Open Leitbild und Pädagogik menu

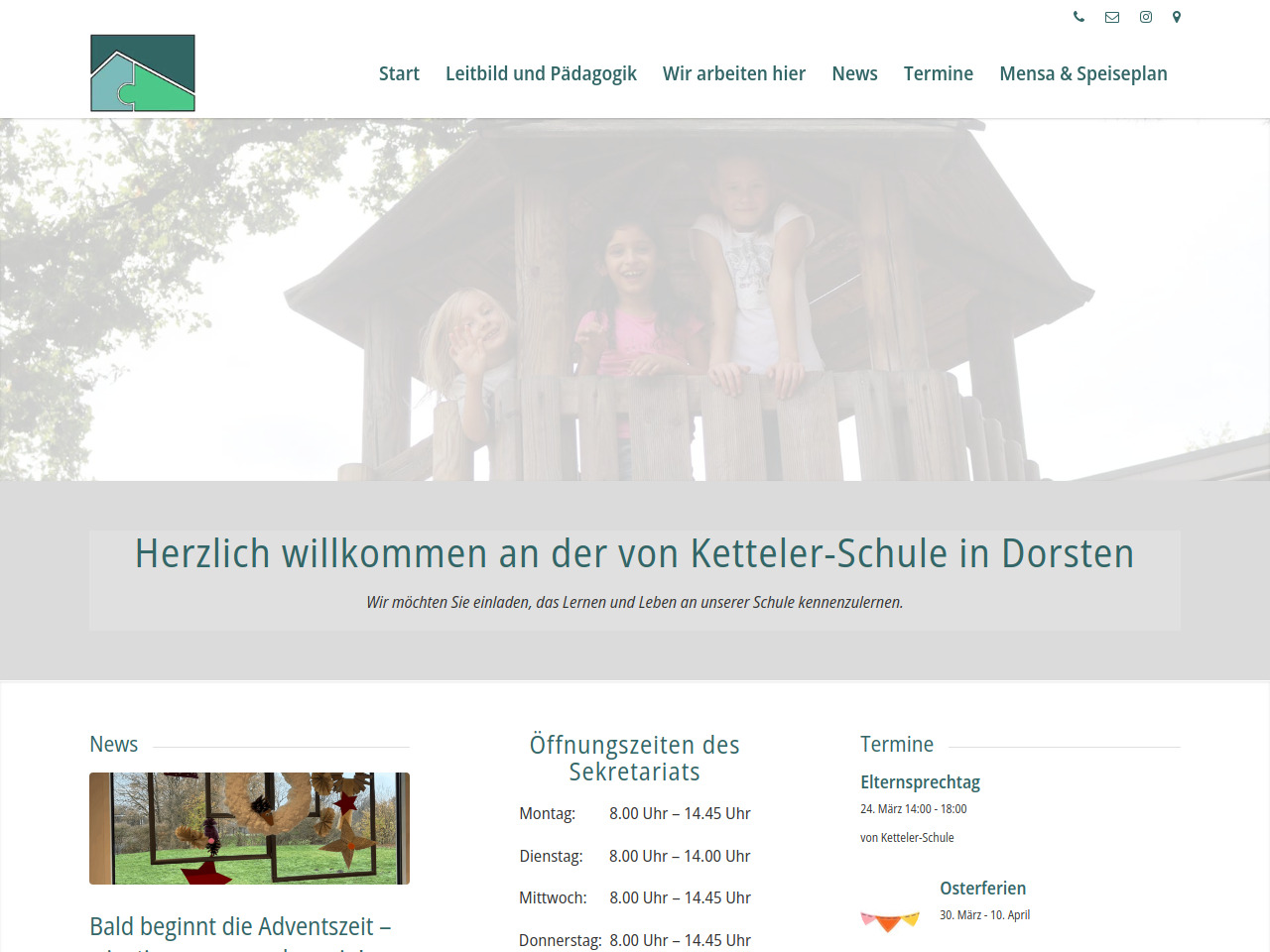tap(541, 73)
